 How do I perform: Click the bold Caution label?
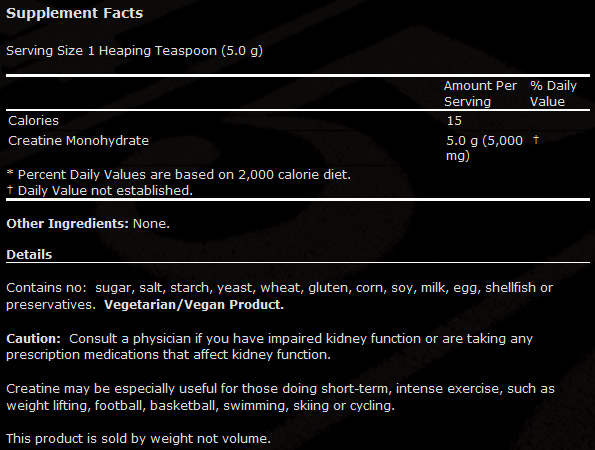click(33, 338)
